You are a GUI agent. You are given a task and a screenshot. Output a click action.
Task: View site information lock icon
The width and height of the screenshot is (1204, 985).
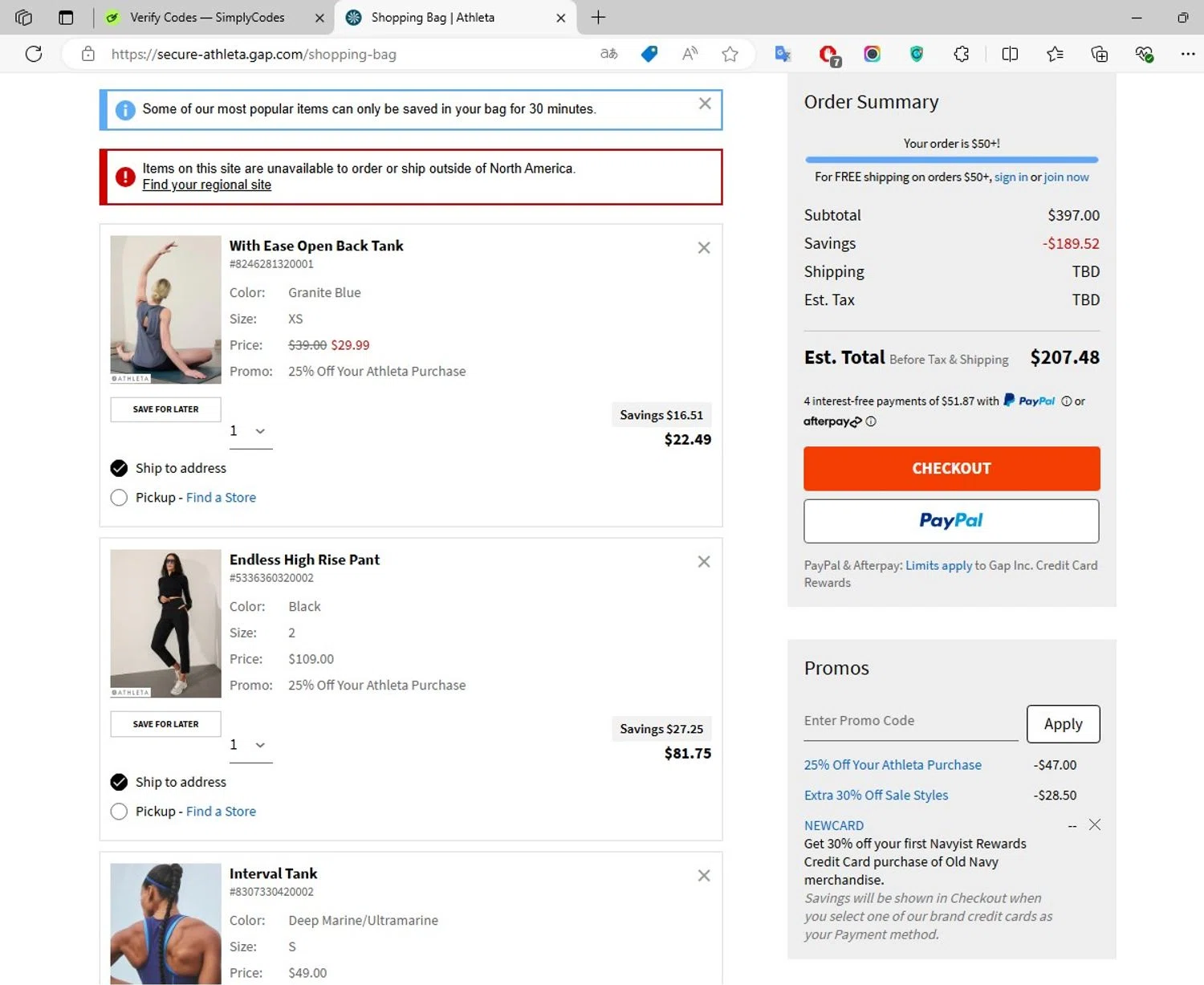88,54
